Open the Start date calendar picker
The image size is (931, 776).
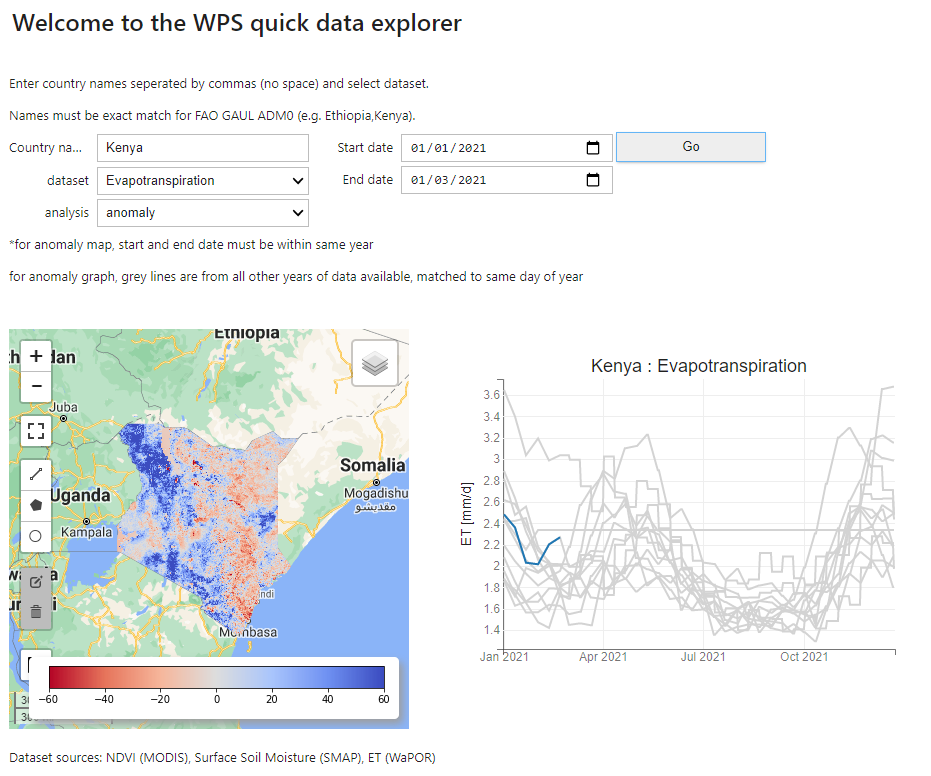tap(593, 148)
